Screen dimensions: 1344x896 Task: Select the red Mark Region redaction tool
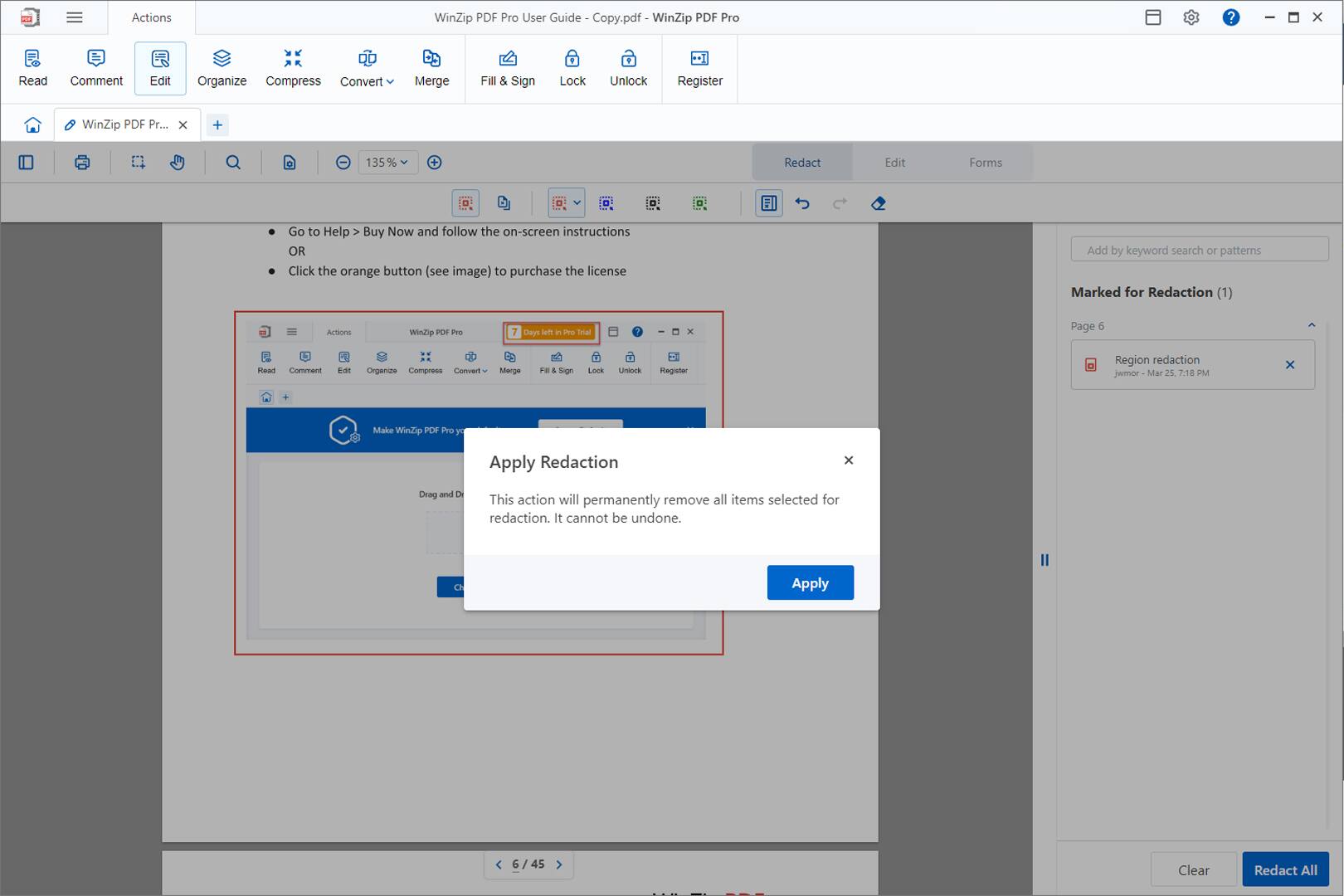pyautogui.click(x=465, y=203)
